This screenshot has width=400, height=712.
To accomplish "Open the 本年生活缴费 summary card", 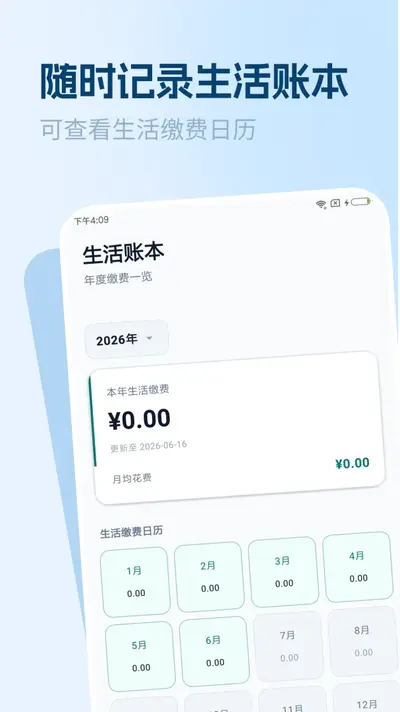I will 237,428.
